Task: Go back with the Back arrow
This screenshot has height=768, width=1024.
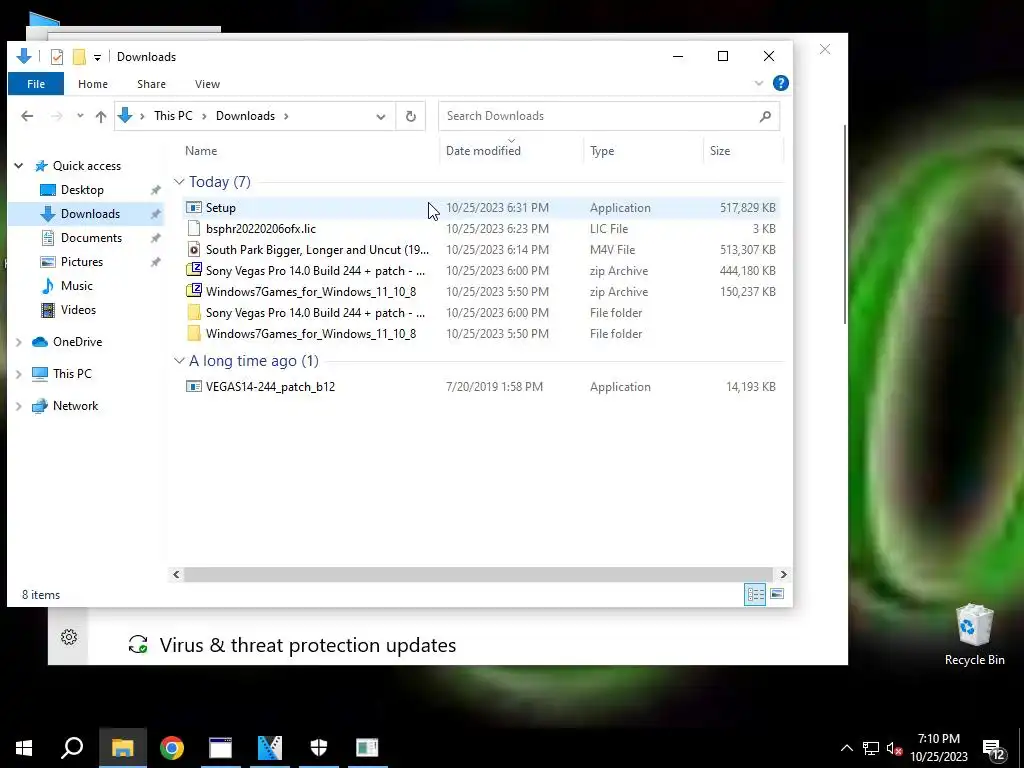Action: click(x=27, y=116)
